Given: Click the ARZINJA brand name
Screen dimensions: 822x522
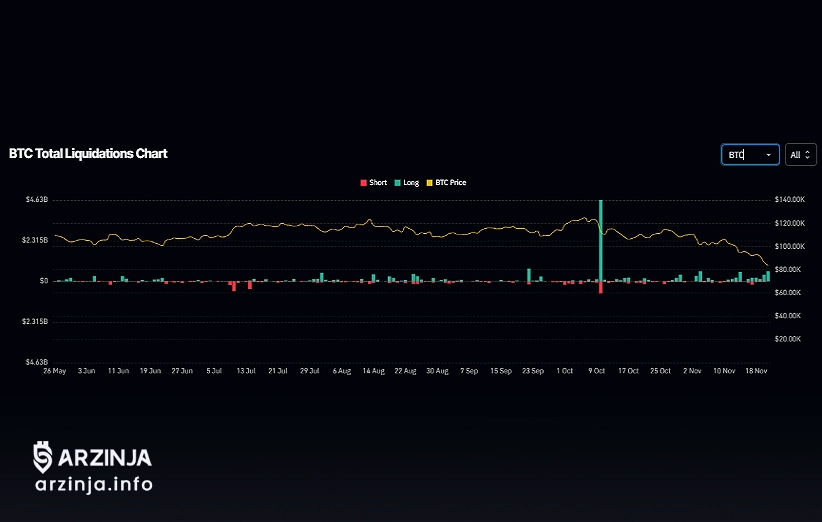Looking at the screenshot, I should tap(104, 458).
